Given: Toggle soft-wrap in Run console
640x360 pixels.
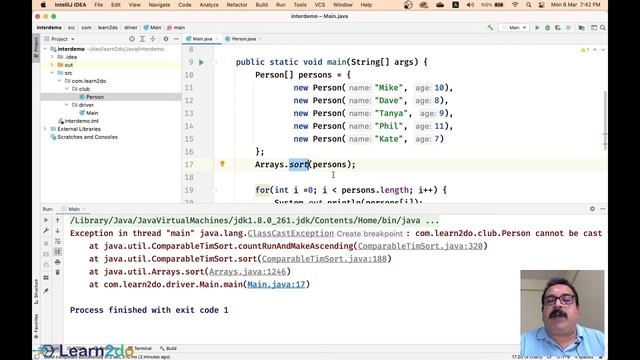Looking at the screenshot, I should (x=58, y=241).
